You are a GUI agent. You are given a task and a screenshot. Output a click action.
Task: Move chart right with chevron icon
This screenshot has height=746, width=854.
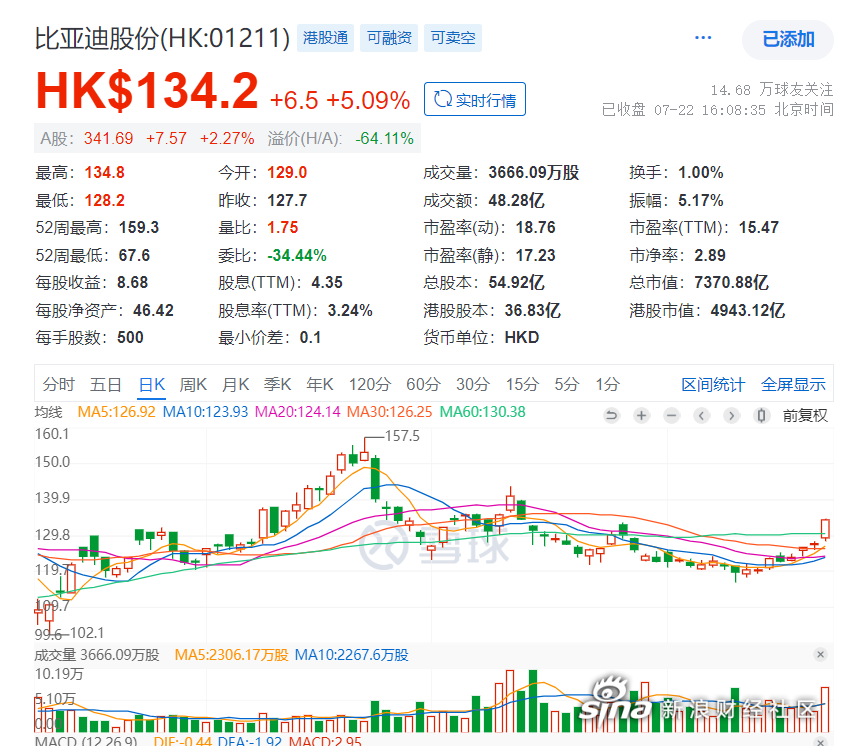click(x=731, y=416)
